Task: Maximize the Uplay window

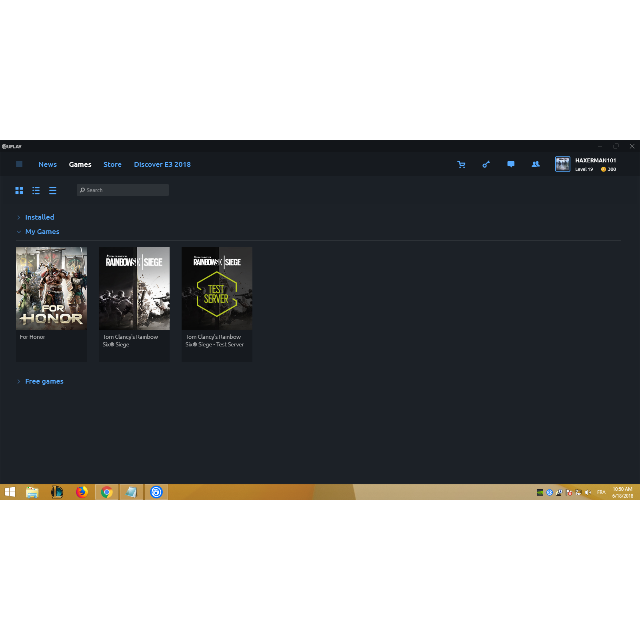Action: (x=616, y=146)
